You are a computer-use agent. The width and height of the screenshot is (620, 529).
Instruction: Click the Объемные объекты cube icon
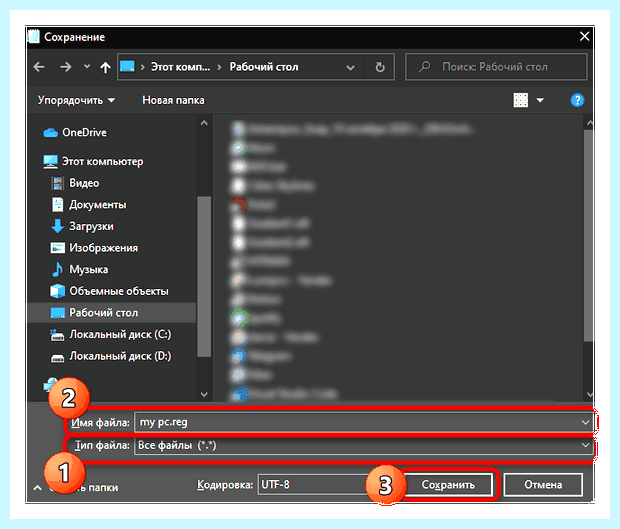[57, 291]
